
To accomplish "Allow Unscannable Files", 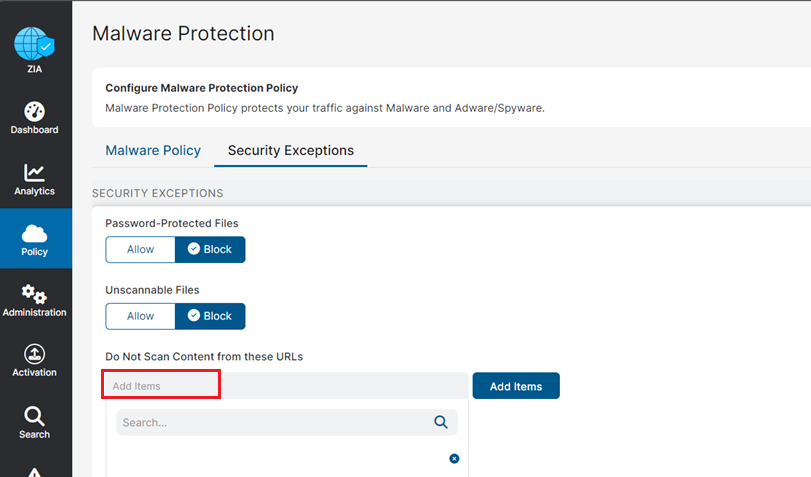I will click(140, 316).
